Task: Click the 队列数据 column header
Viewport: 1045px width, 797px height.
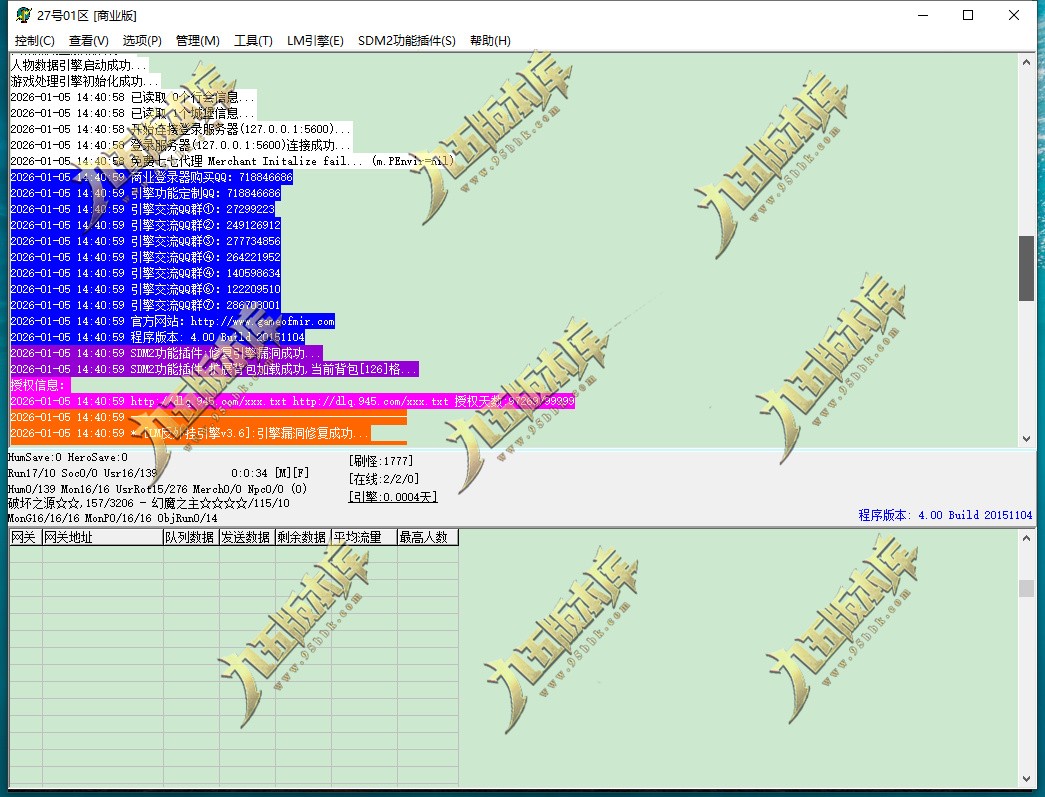Action: coord(191,537)
